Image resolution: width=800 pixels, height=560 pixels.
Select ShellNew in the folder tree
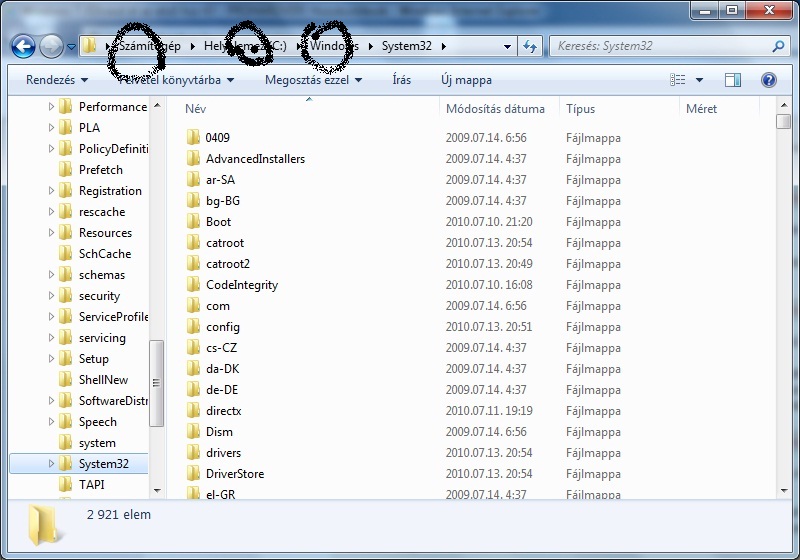103,379
